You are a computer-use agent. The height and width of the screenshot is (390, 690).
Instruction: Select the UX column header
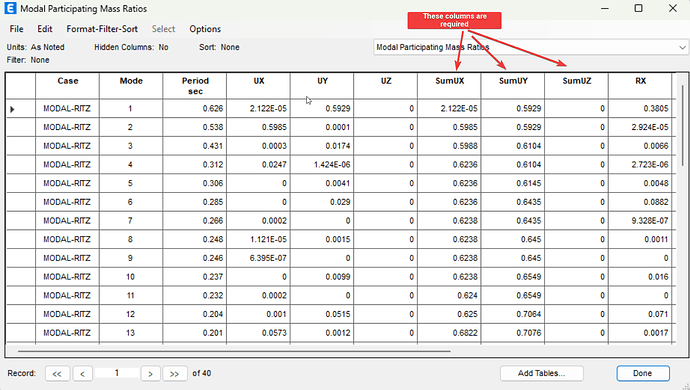pos(259,86)
